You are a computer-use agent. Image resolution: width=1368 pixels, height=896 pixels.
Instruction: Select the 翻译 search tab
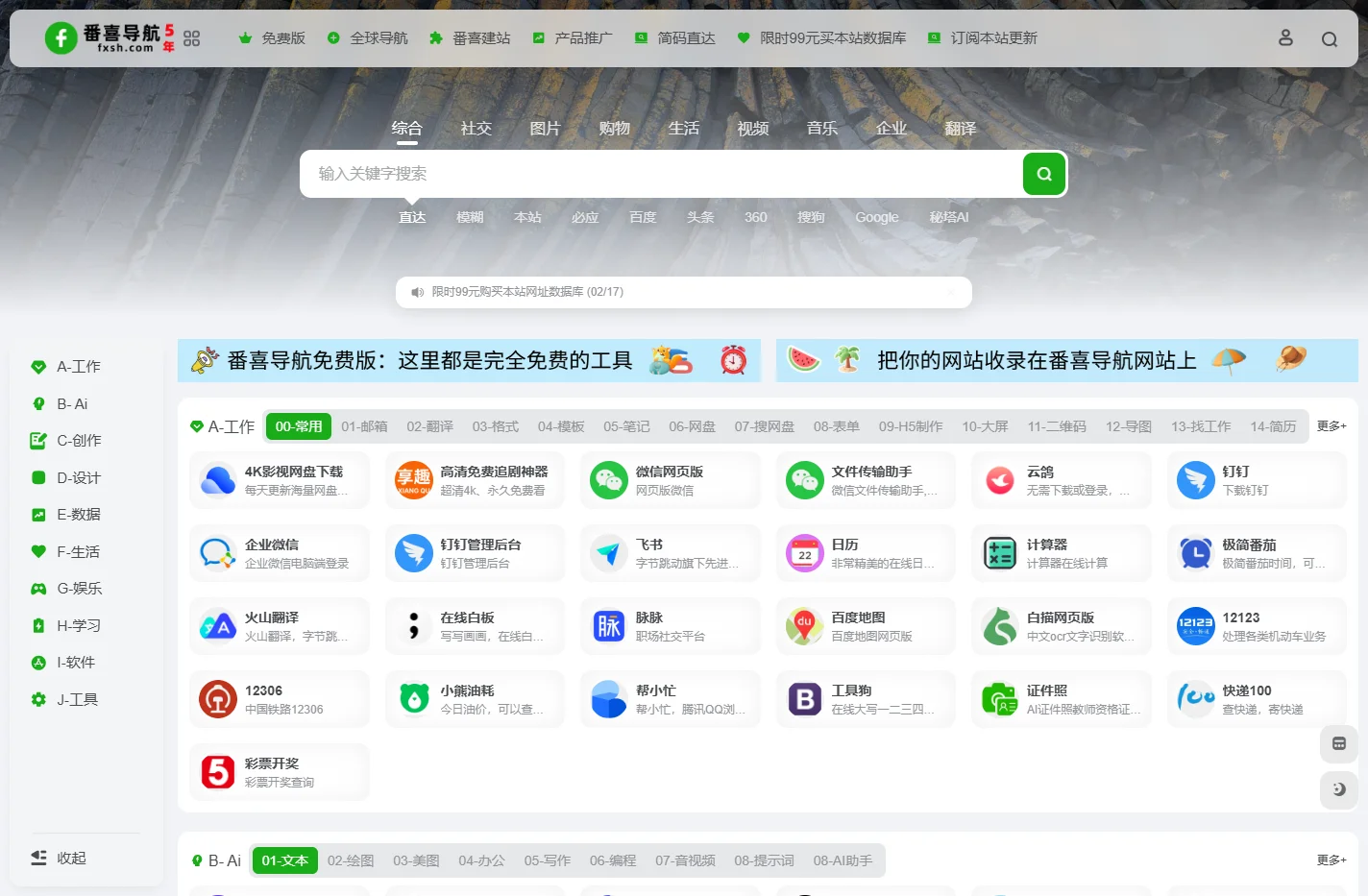961,129
